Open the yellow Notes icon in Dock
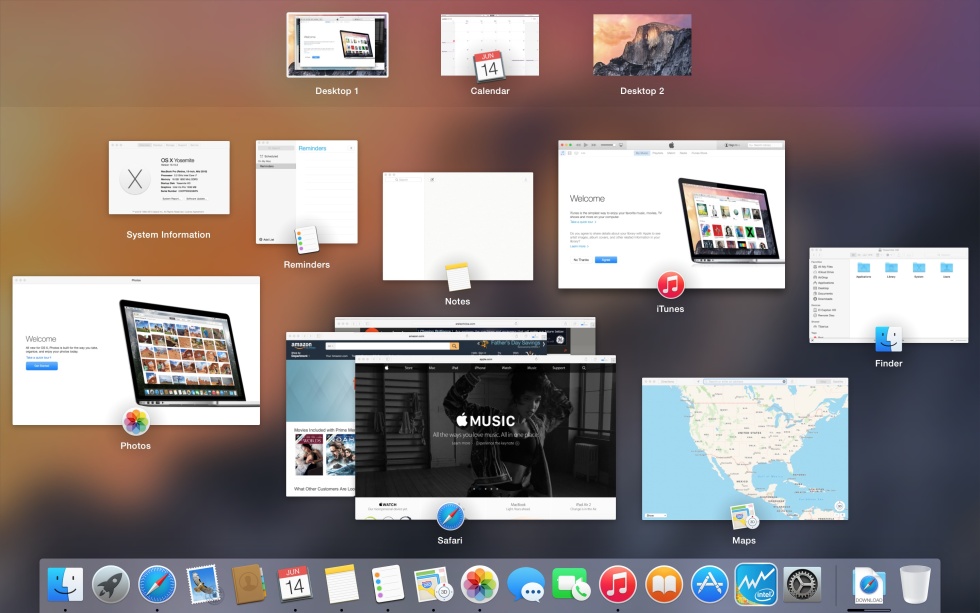Viewport: 980px width, 613px height. click(x=341, y=584)
